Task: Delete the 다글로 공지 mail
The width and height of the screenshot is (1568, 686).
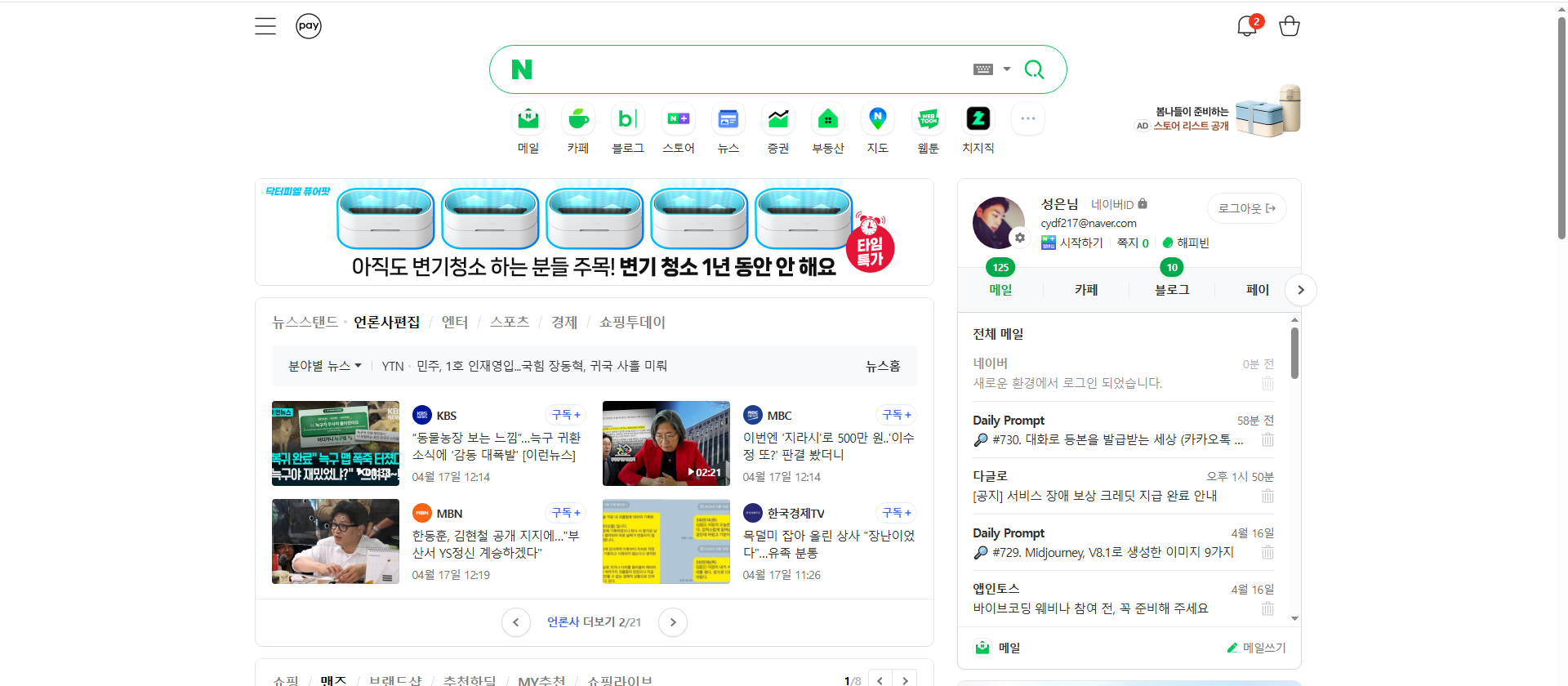Action: tap(1267, 496)
